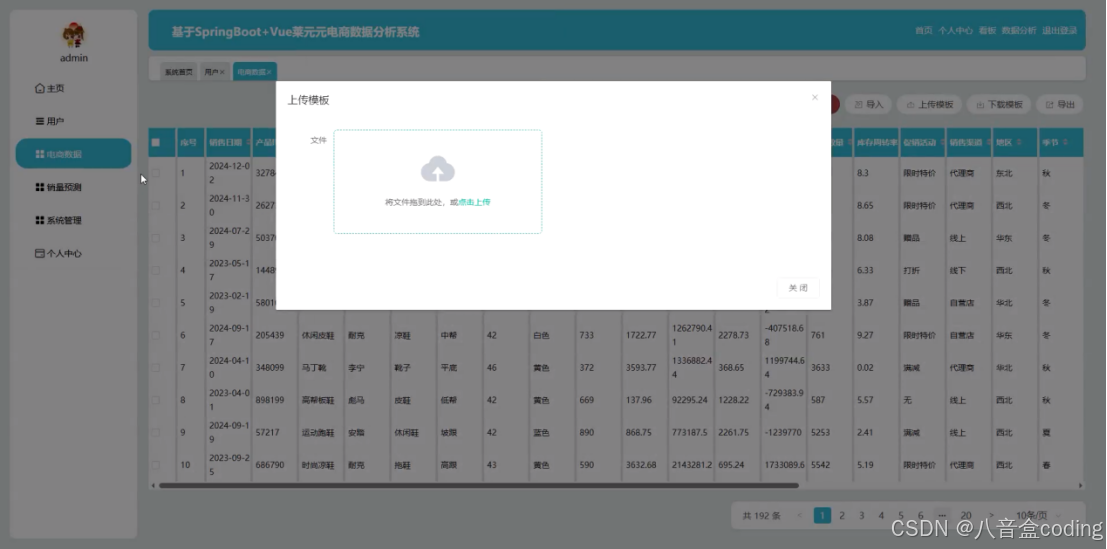Click the previous page arrow
This screenshot has width=1107, height=549.
(x=799, y=515)
